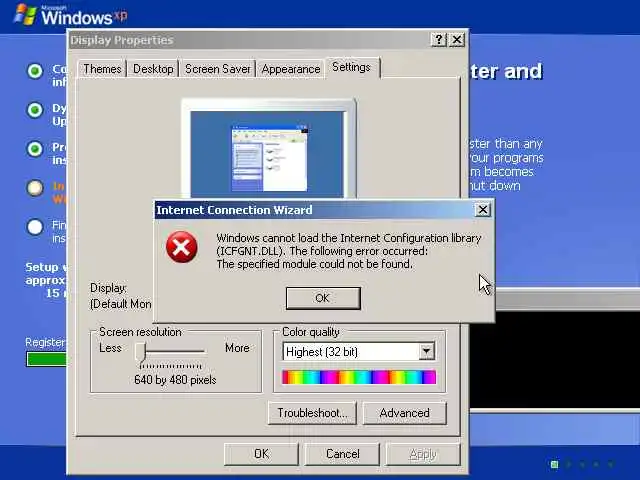This screenshot has height=480, width=640.
Task: Click the second green setup step indicator
Action: 35,110
